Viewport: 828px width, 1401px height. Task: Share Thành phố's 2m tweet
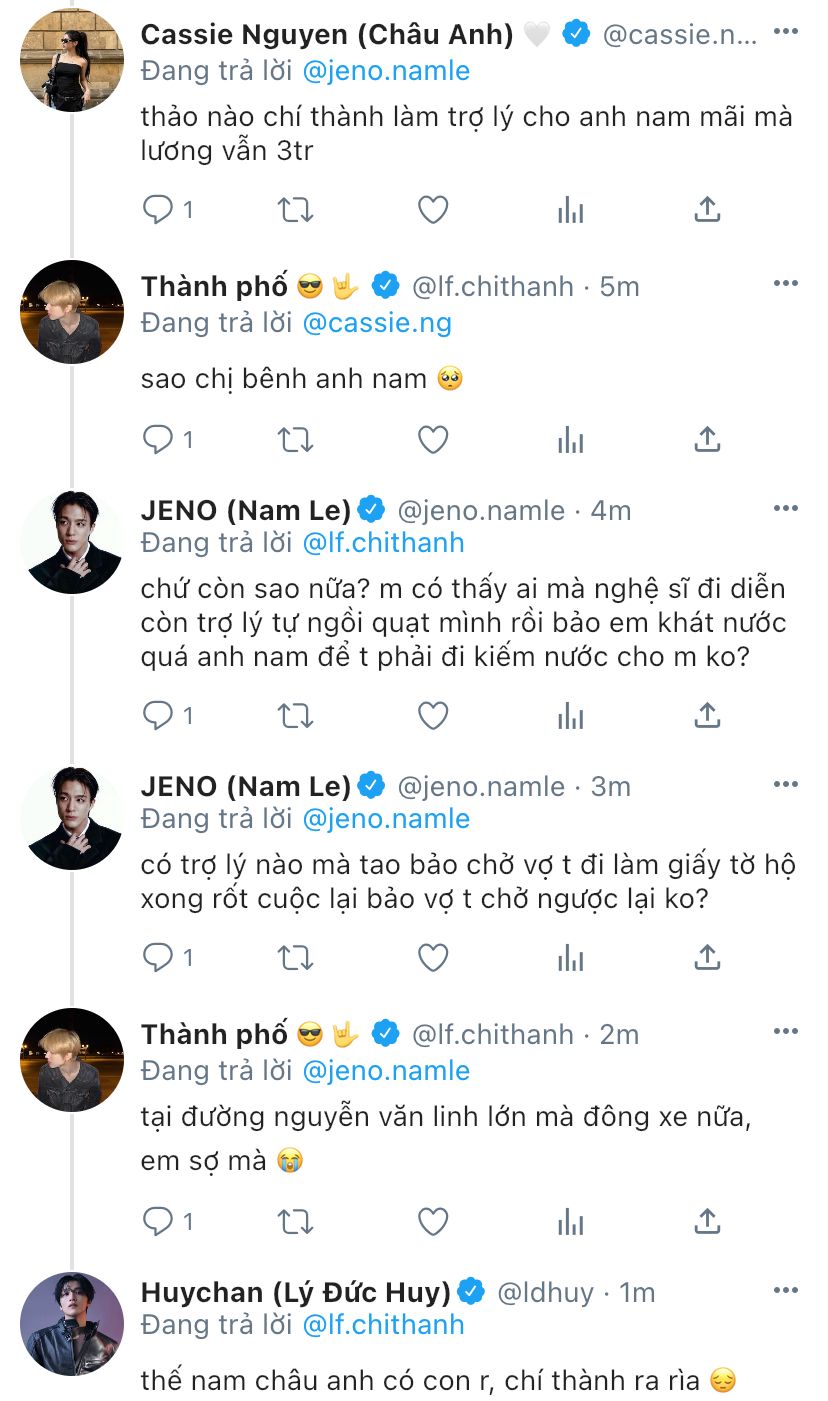point(707,1221)
